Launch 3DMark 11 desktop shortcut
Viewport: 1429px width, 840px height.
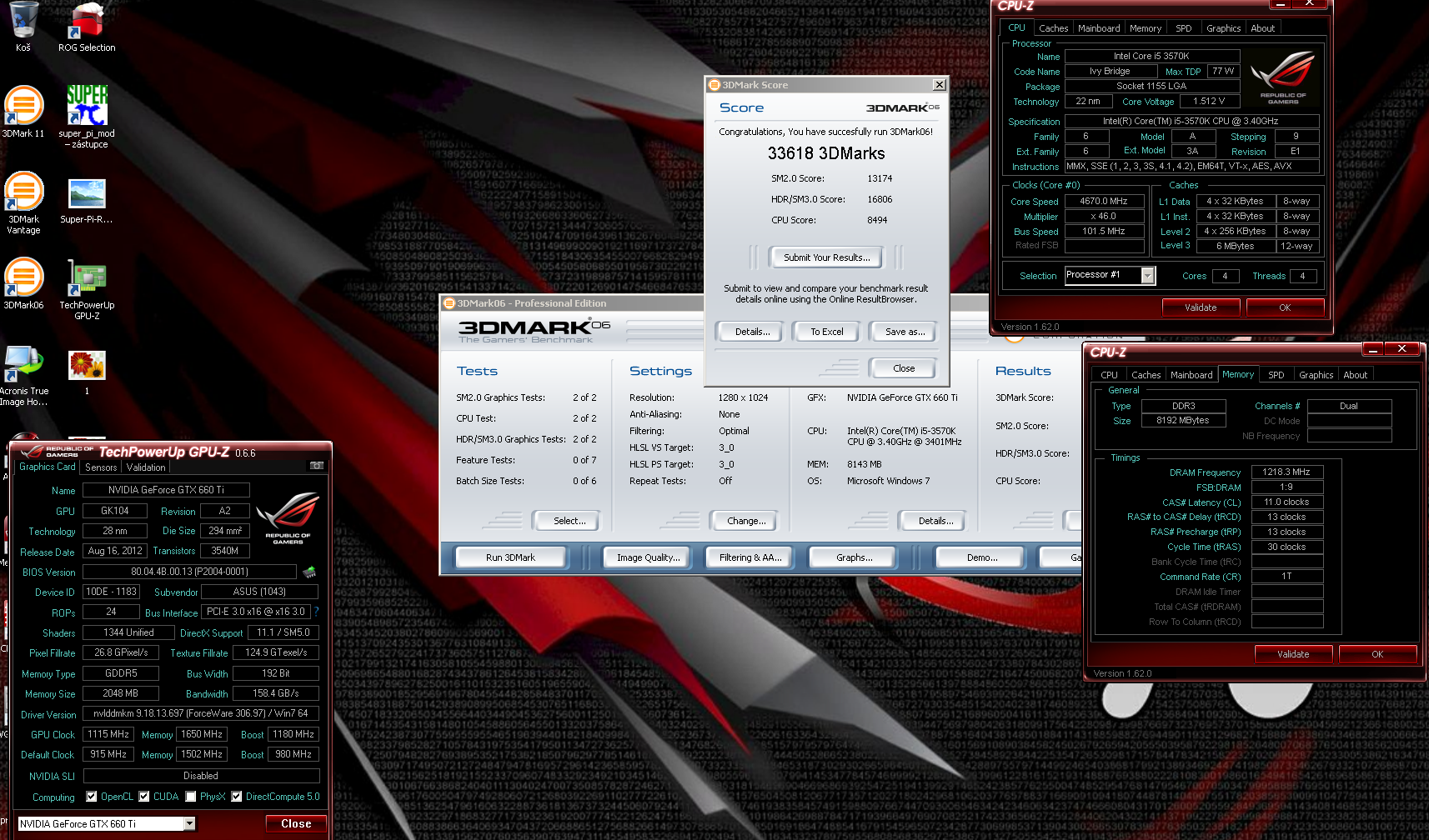click(23, 111)
